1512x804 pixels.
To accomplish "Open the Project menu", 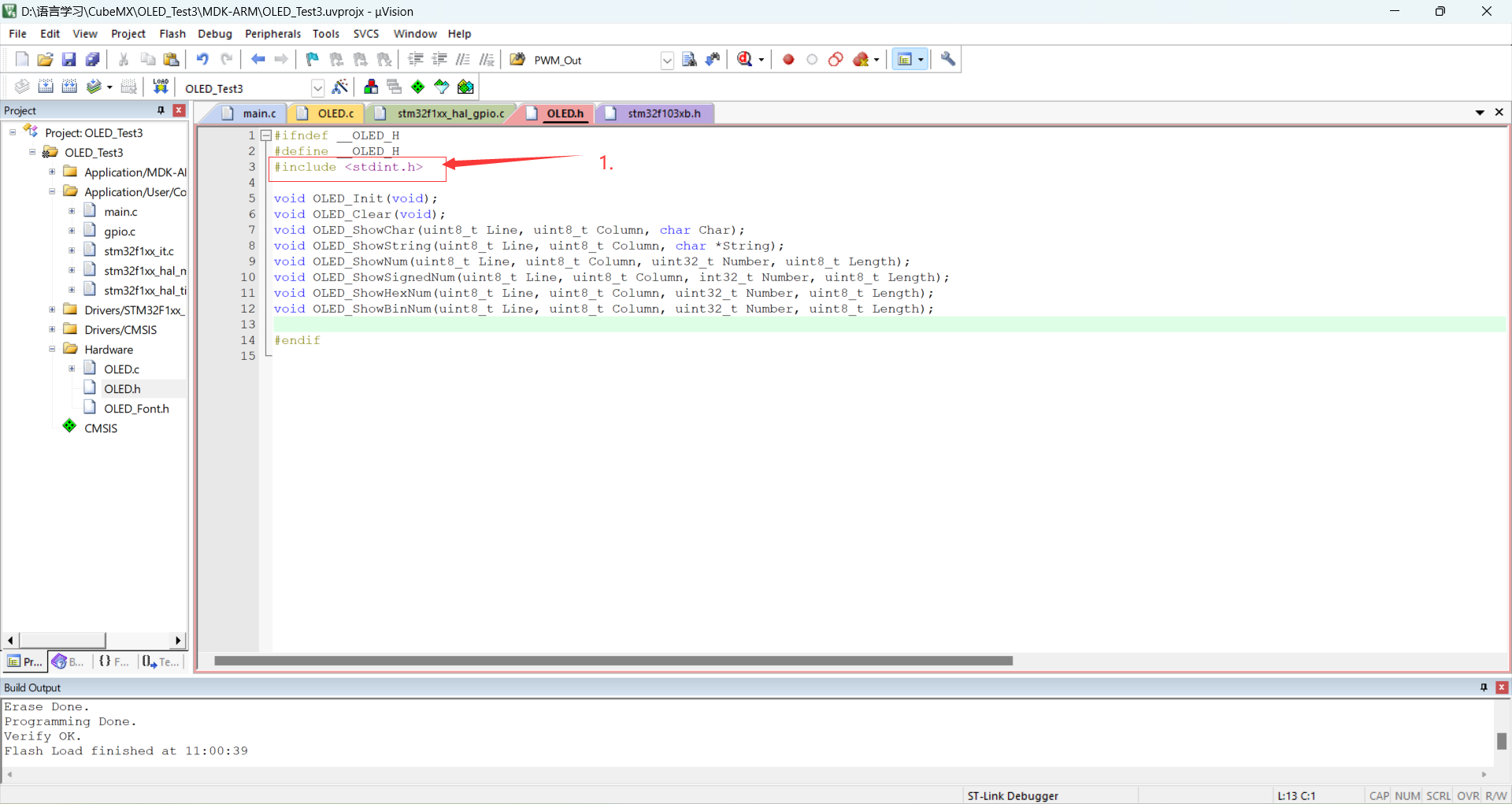I will [x=128, y=34].
